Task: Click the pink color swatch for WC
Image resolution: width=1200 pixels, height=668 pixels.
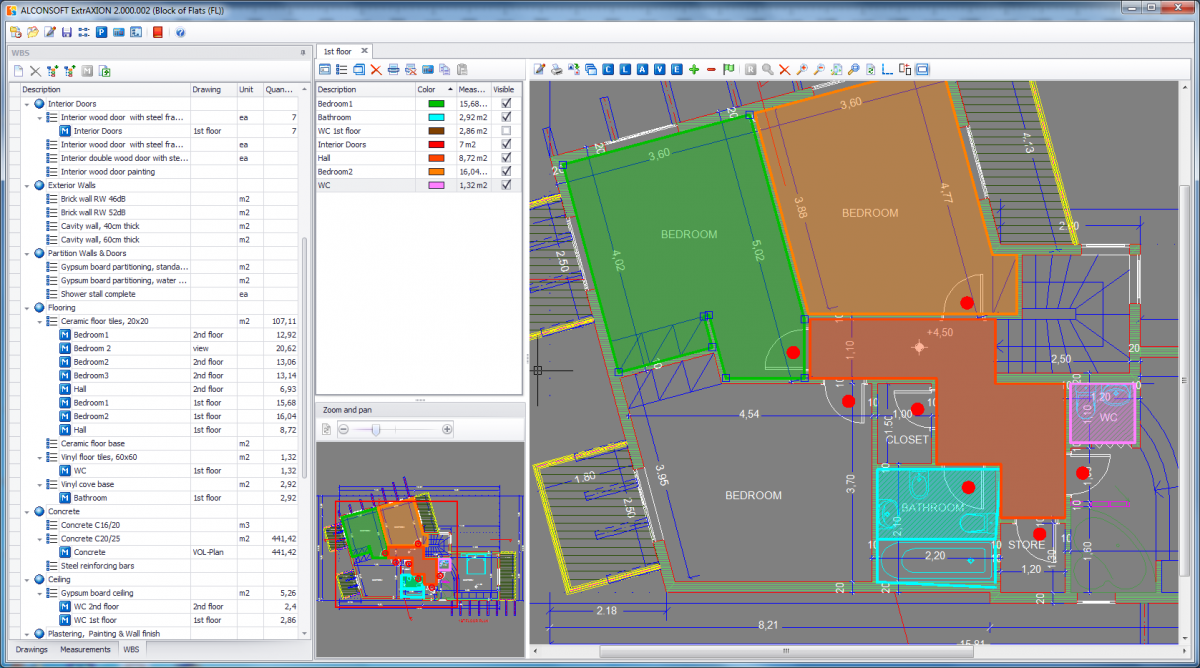Action: coord(435,185)
